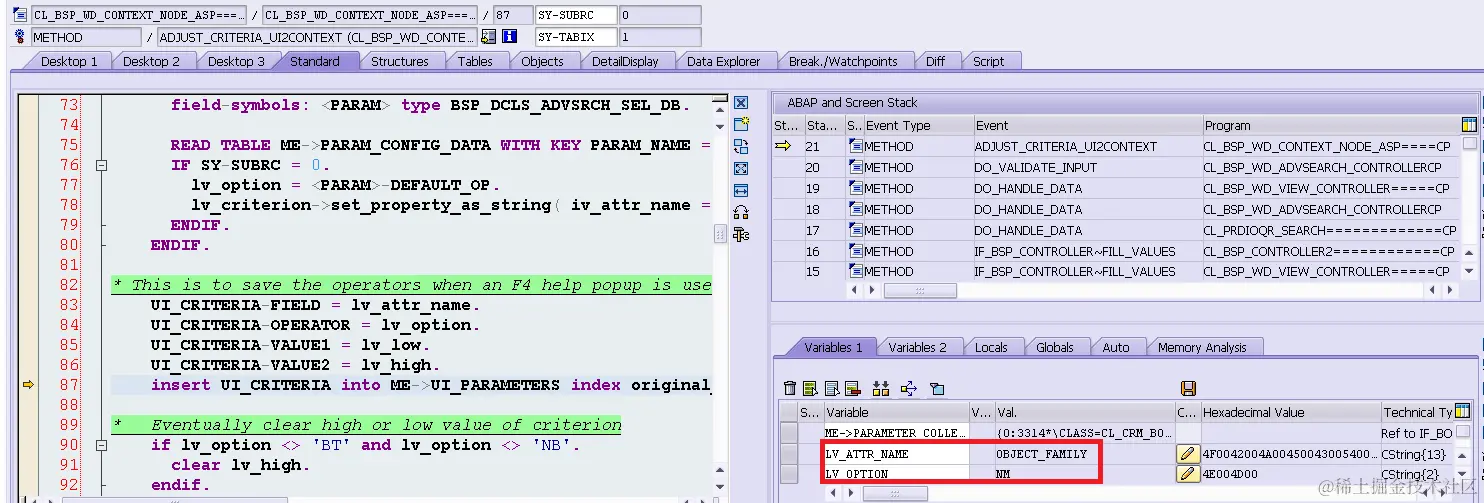
Task: Click the Hexadecimal Value column header
Action: click(1289, 412)
